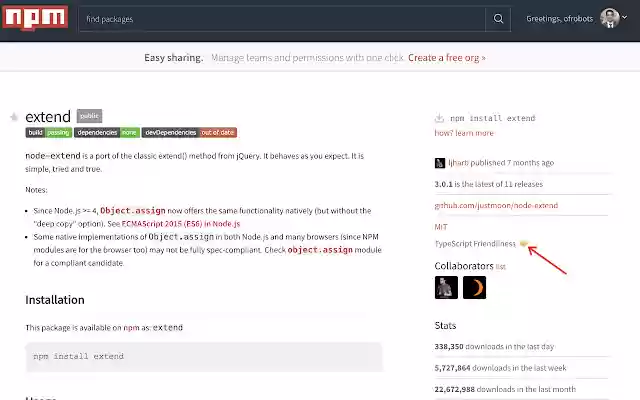The height and width of the screenshot is (400, 640).
Task: Open the ofrobots user avatar menu
Action: 609,18
